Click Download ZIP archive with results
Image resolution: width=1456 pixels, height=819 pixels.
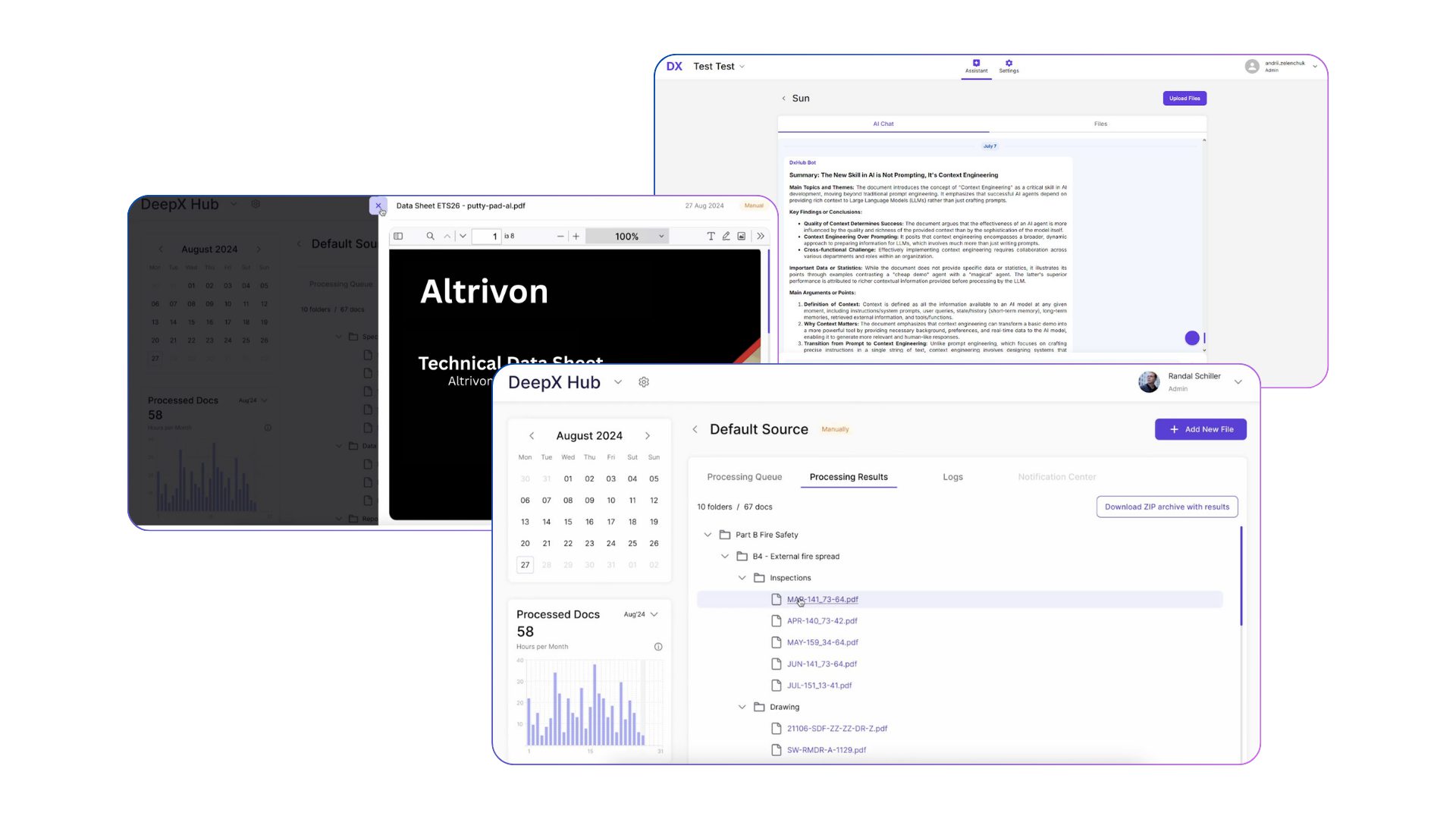pos(1166,507)
